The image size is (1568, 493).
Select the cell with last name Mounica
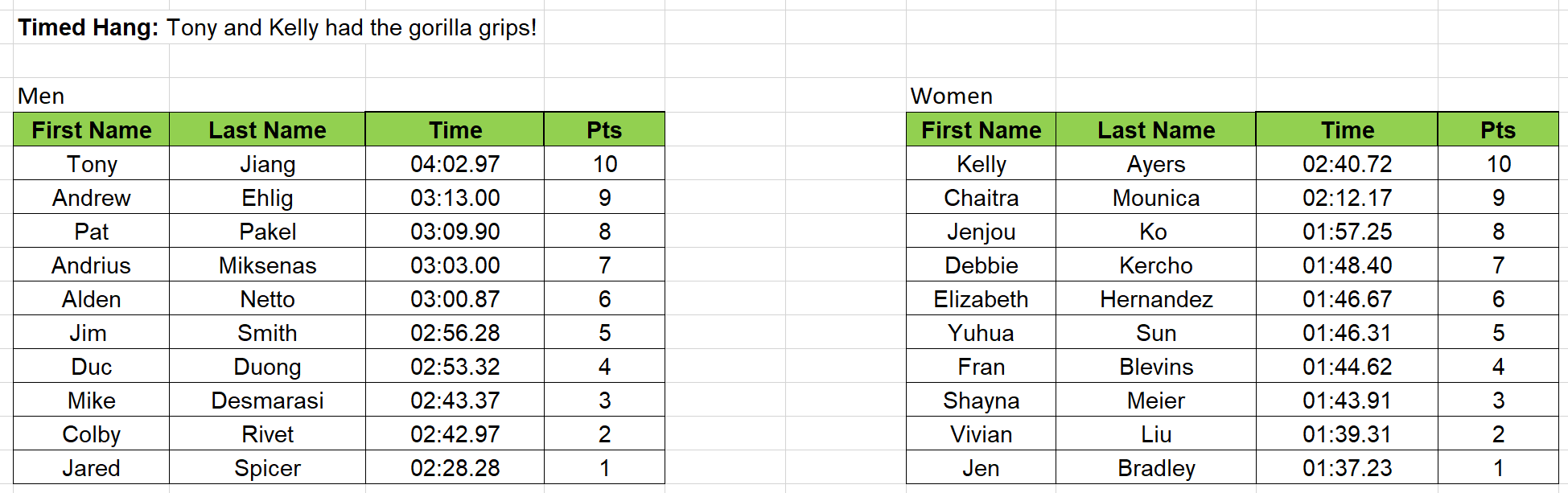click(1156, 197)
